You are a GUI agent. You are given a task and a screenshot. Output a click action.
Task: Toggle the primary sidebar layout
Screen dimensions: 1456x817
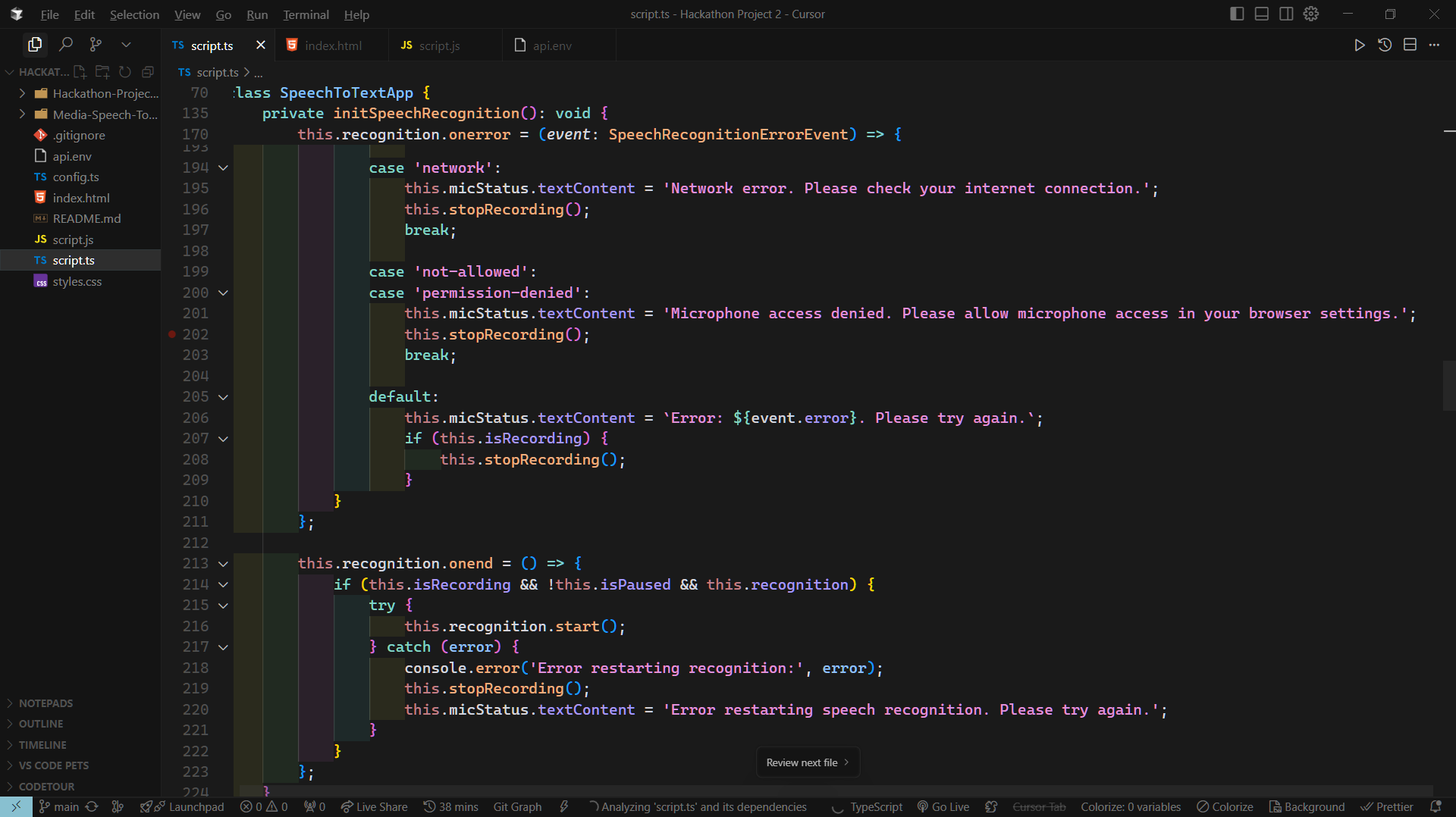click(x=1237, y=14)
